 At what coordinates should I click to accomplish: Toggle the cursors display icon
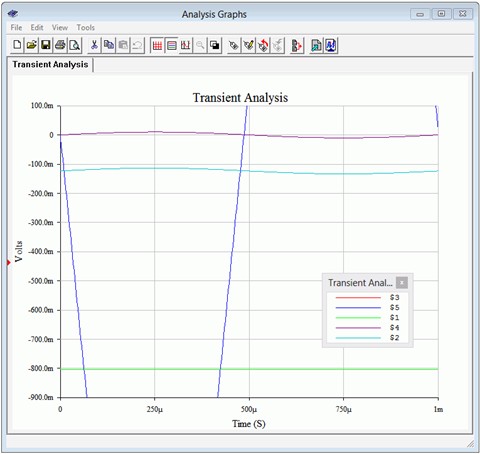point(186,45)
